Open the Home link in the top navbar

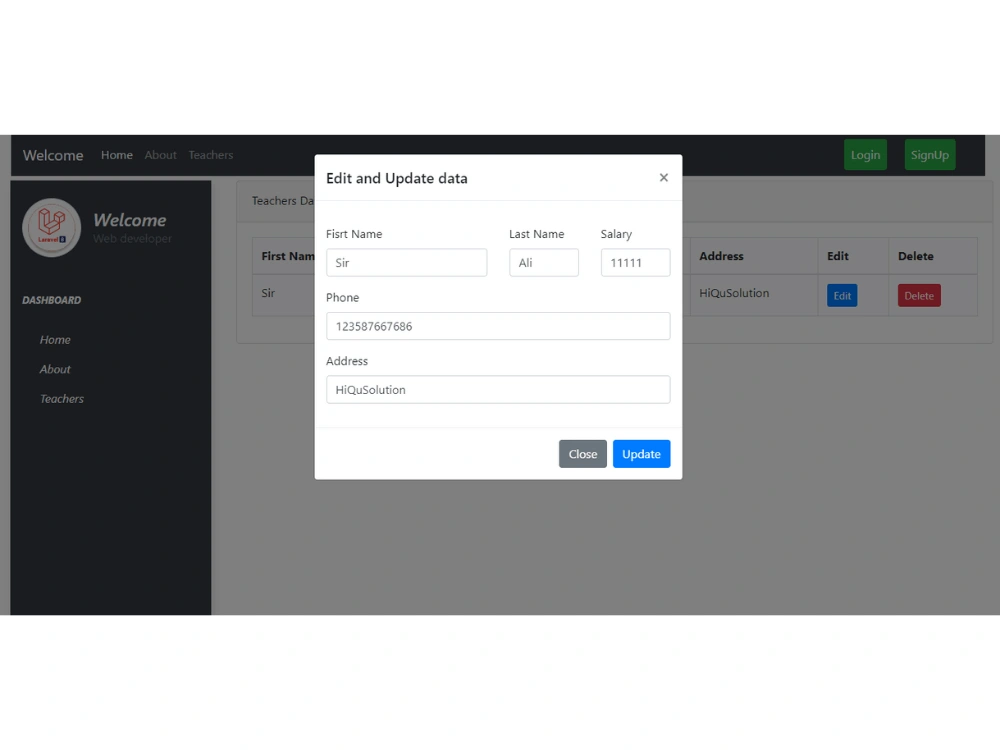(x=116, y=155)
